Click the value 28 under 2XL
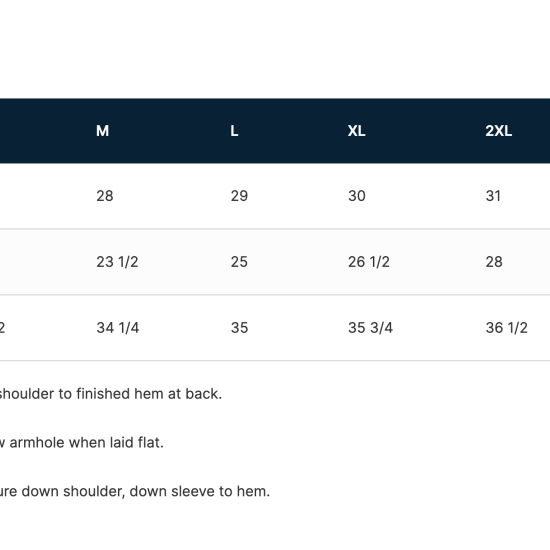550x550 pixels. [x=494, y=262]
